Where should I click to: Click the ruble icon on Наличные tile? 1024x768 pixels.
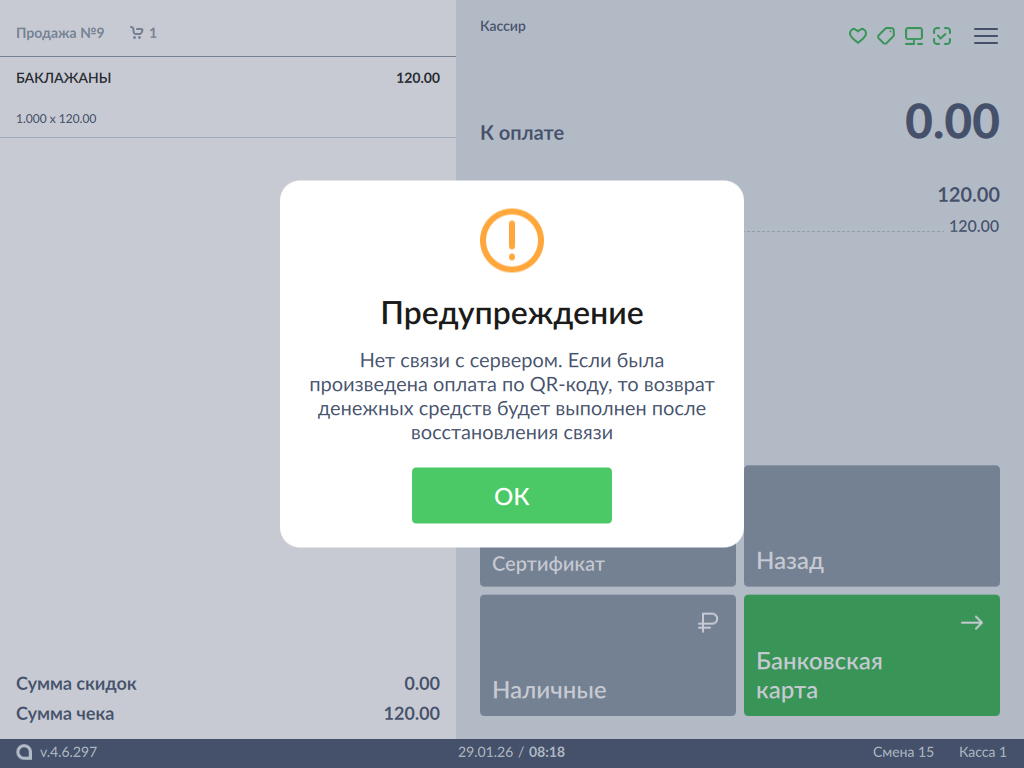[708, 623]
